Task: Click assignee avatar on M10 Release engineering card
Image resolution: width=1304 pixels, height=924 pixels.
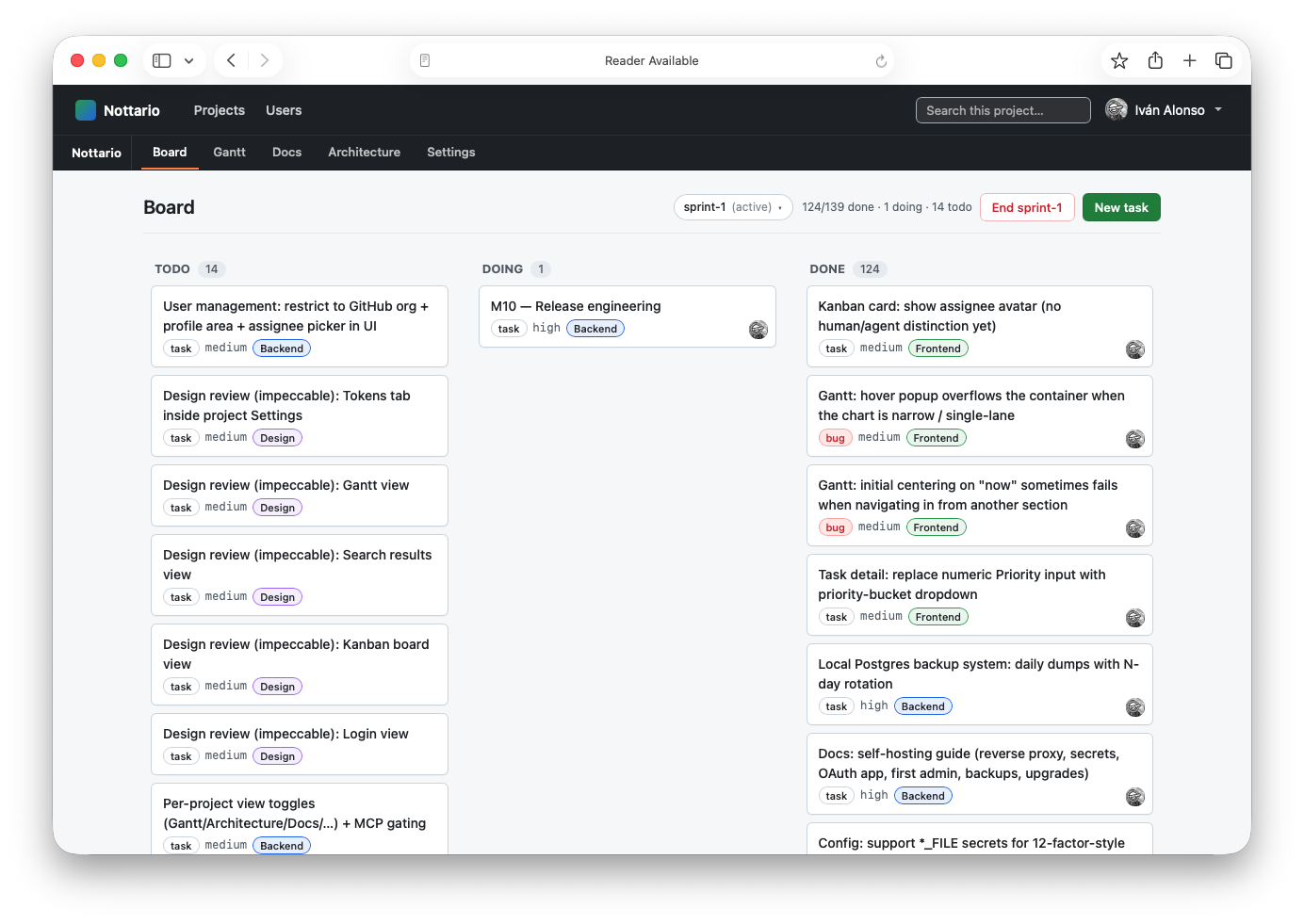Action: [758, 330]
